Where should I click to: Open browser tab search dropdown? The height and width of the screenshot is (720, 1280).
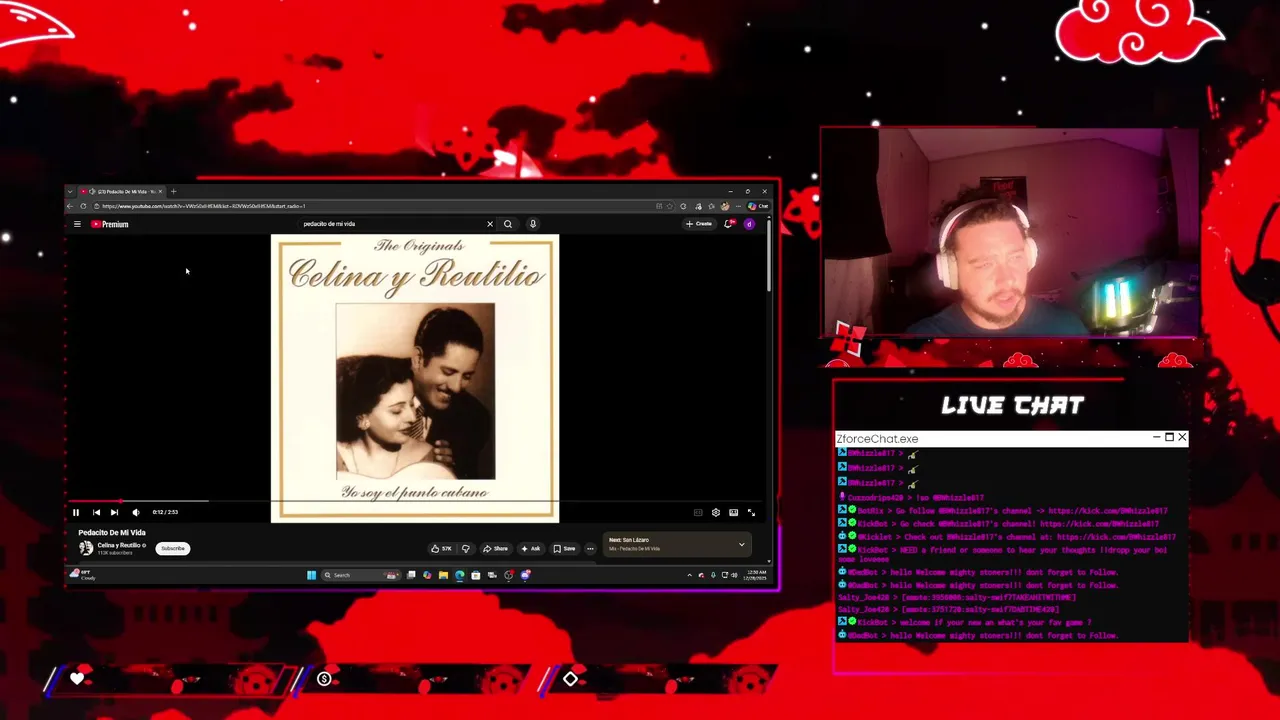coord(70,191)
